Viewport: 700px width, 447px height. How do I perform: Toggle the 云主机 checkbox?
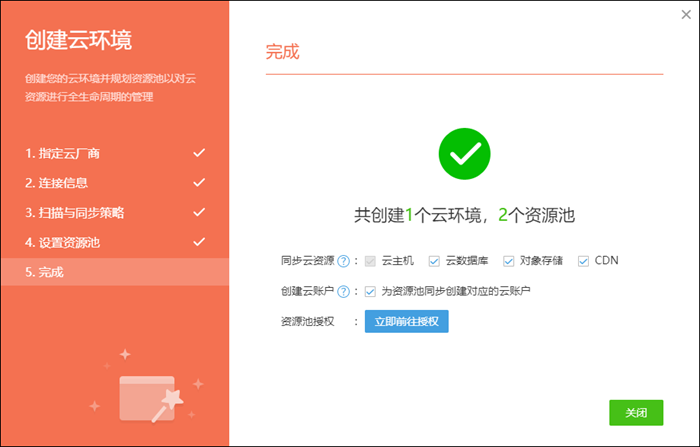[x=371, y=261]
